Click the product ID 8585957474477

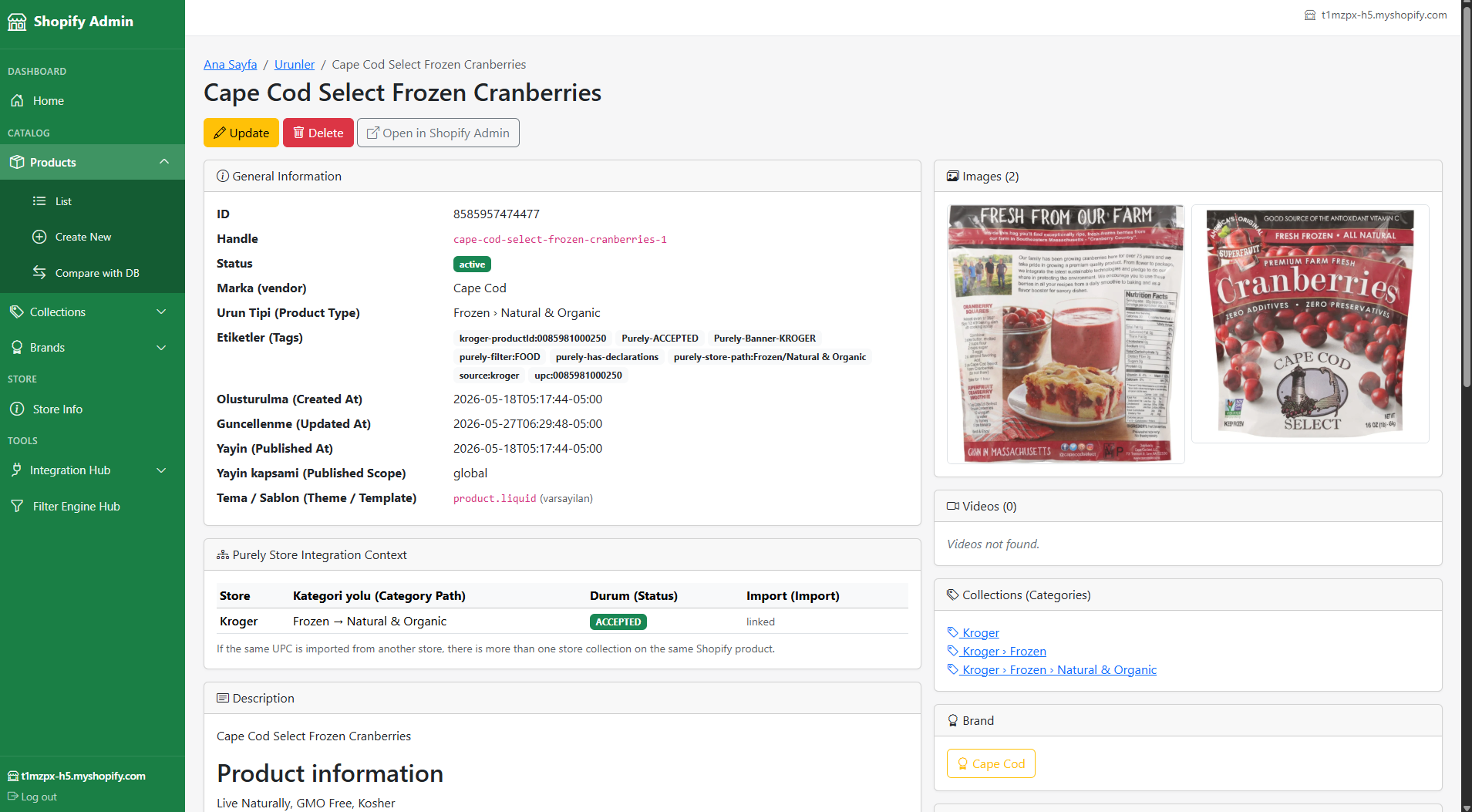(x=497, y=214)
